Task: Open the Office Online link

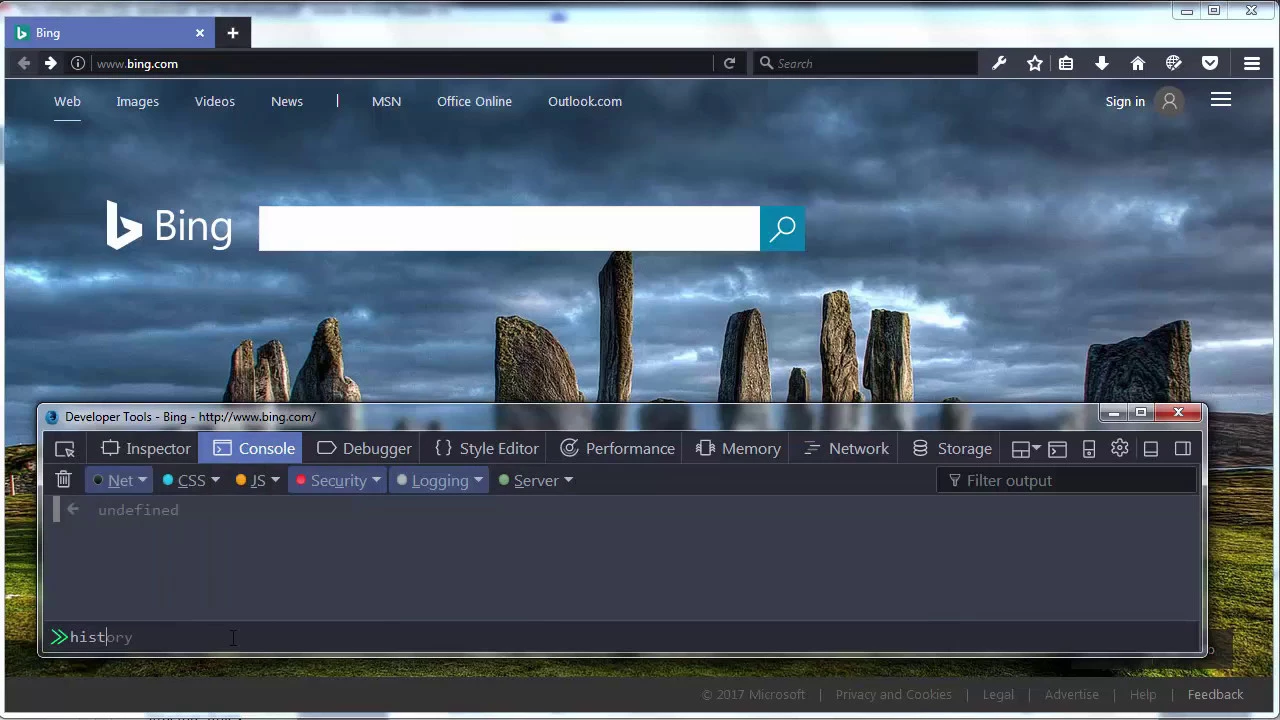Action: point(474,101)
